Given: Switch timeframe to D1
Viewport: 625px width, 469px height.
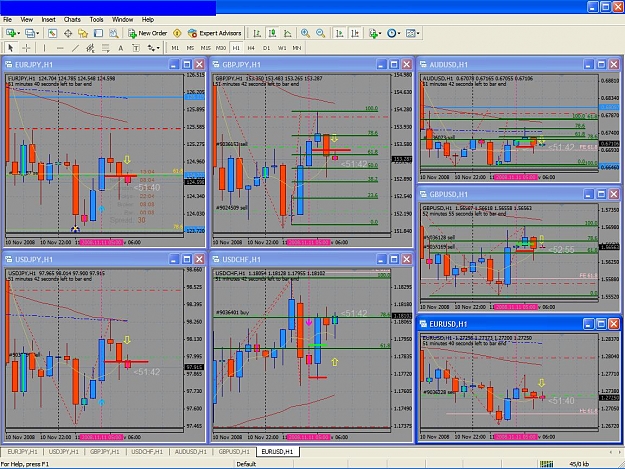Looking at the screenshot, I should point(267,48).
